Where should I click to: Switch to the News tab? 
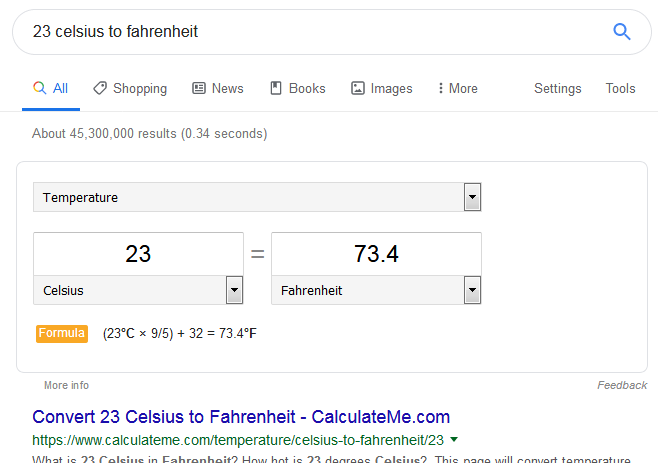pos(218,88)
